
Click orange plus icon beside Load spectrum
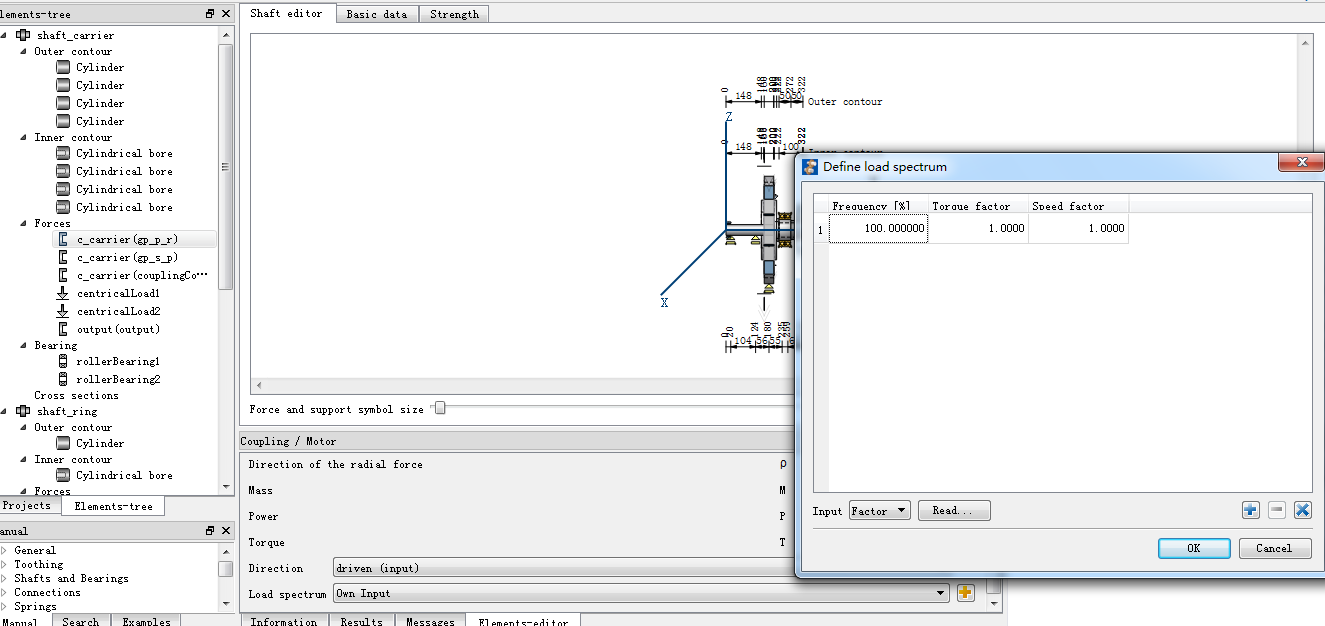pos(965,593)
